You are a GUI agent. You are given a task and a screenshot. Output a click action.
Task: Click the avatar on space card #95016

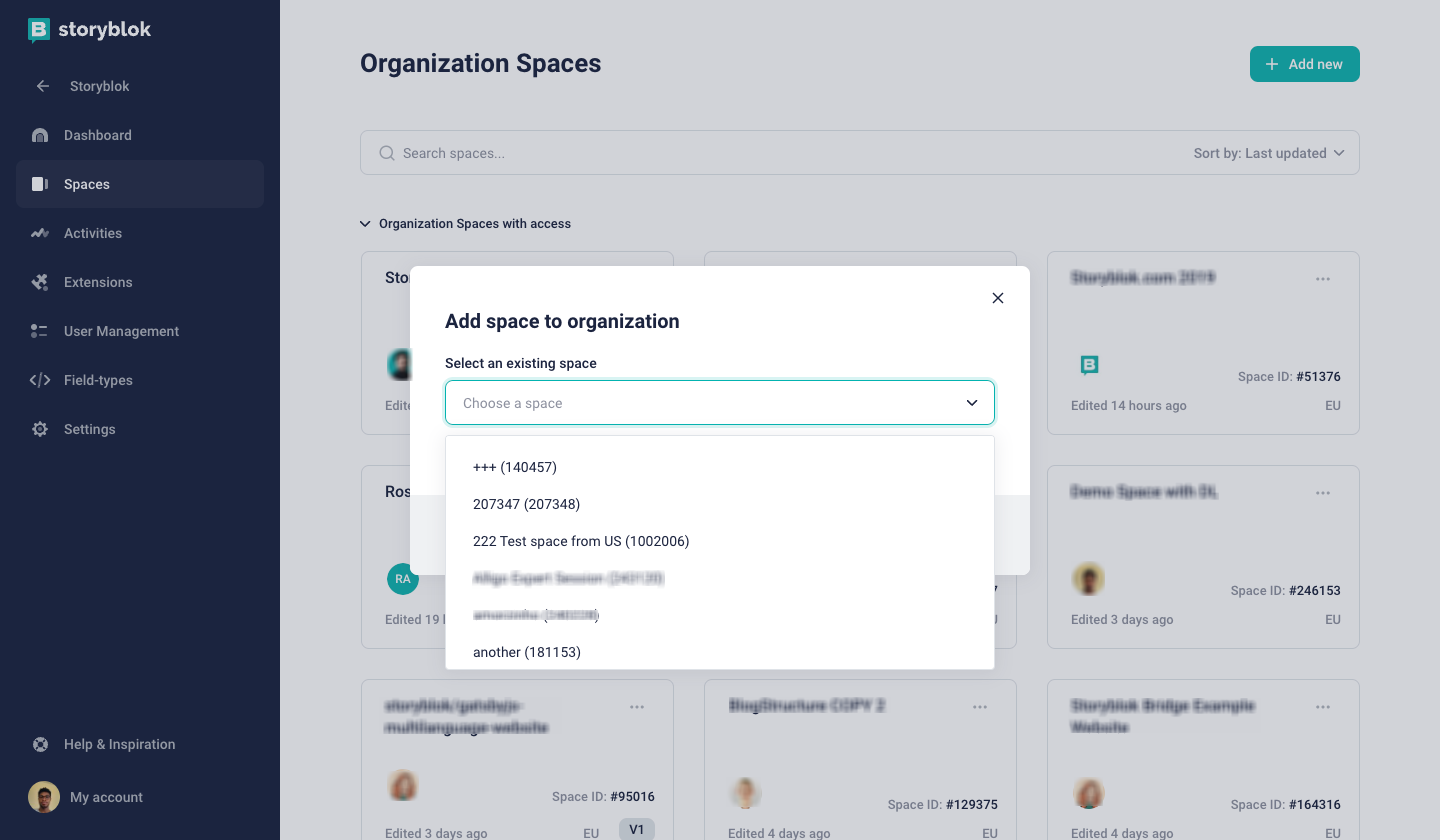pyautogui.click(x=402, y=785)
